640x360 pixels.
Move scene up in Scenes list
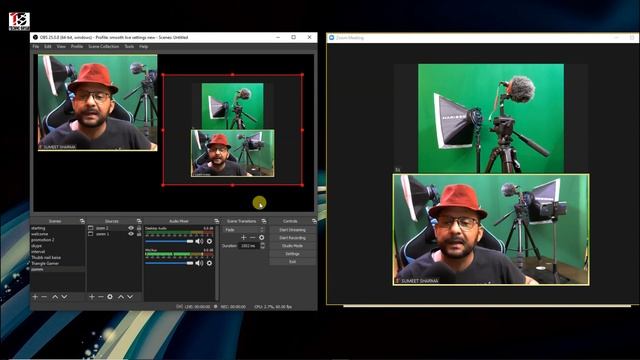tap(55, 297)
